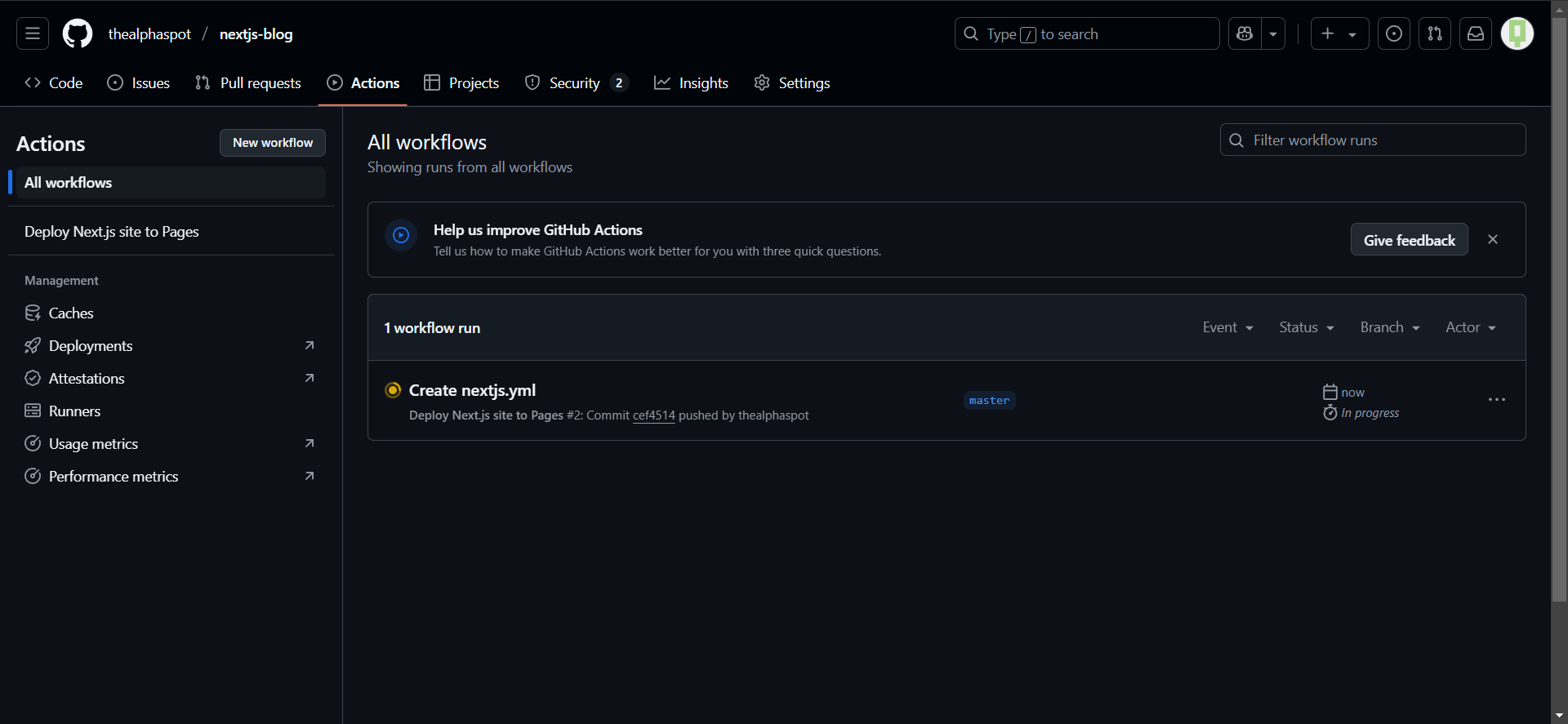Open the Settings tab

(792, 82)
